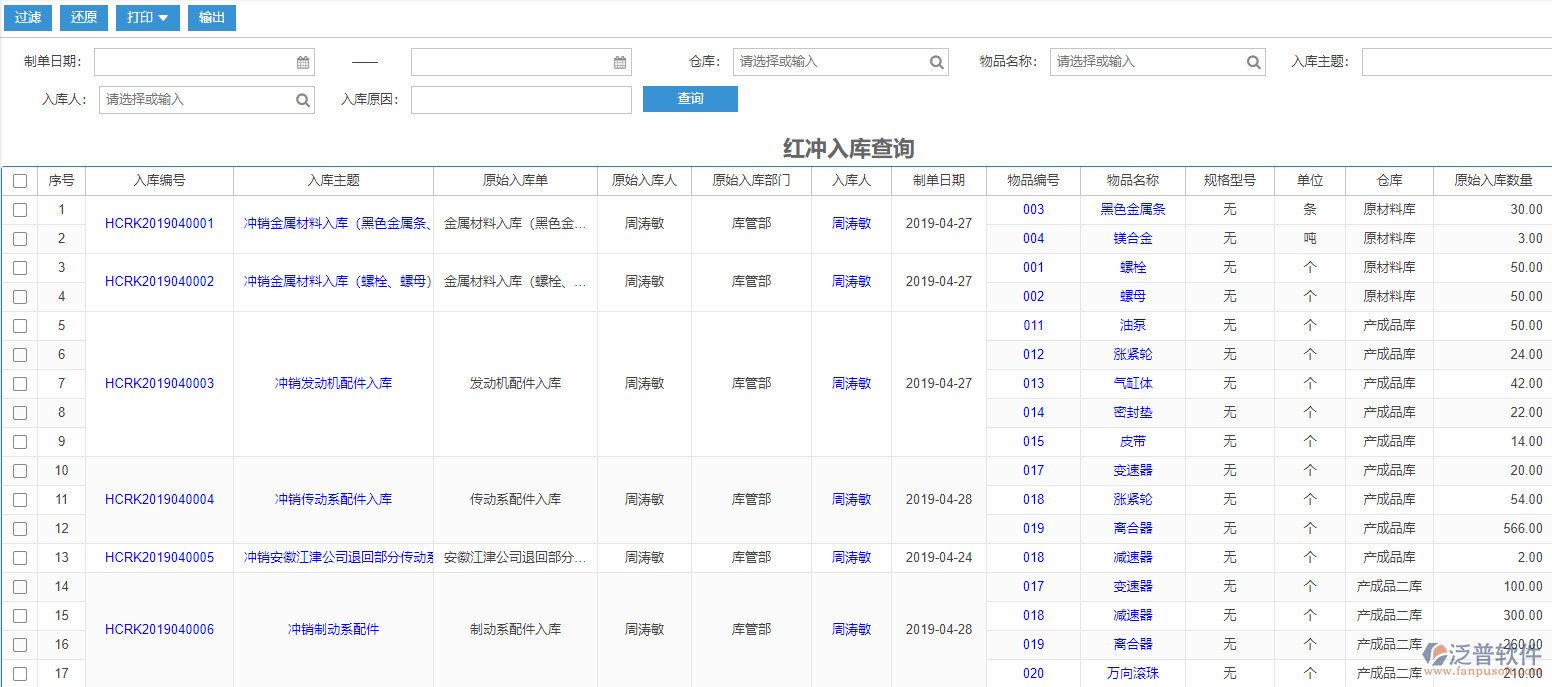
Task: Expand the 打印 dropdown menu
Action: click(x=147, y=17)
